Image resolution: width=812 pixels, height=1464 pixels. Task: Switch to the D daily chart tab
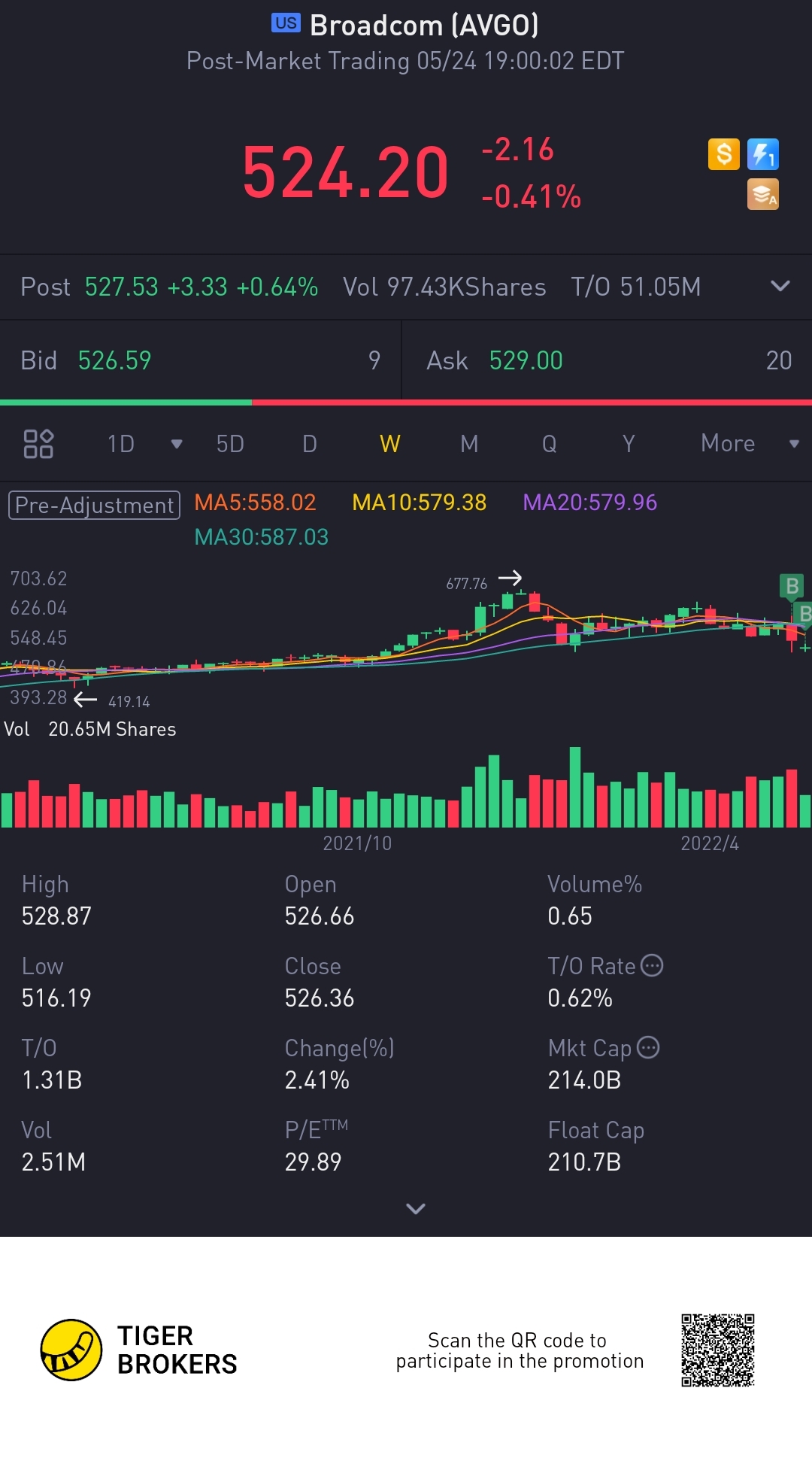click(x=310, y=444)
